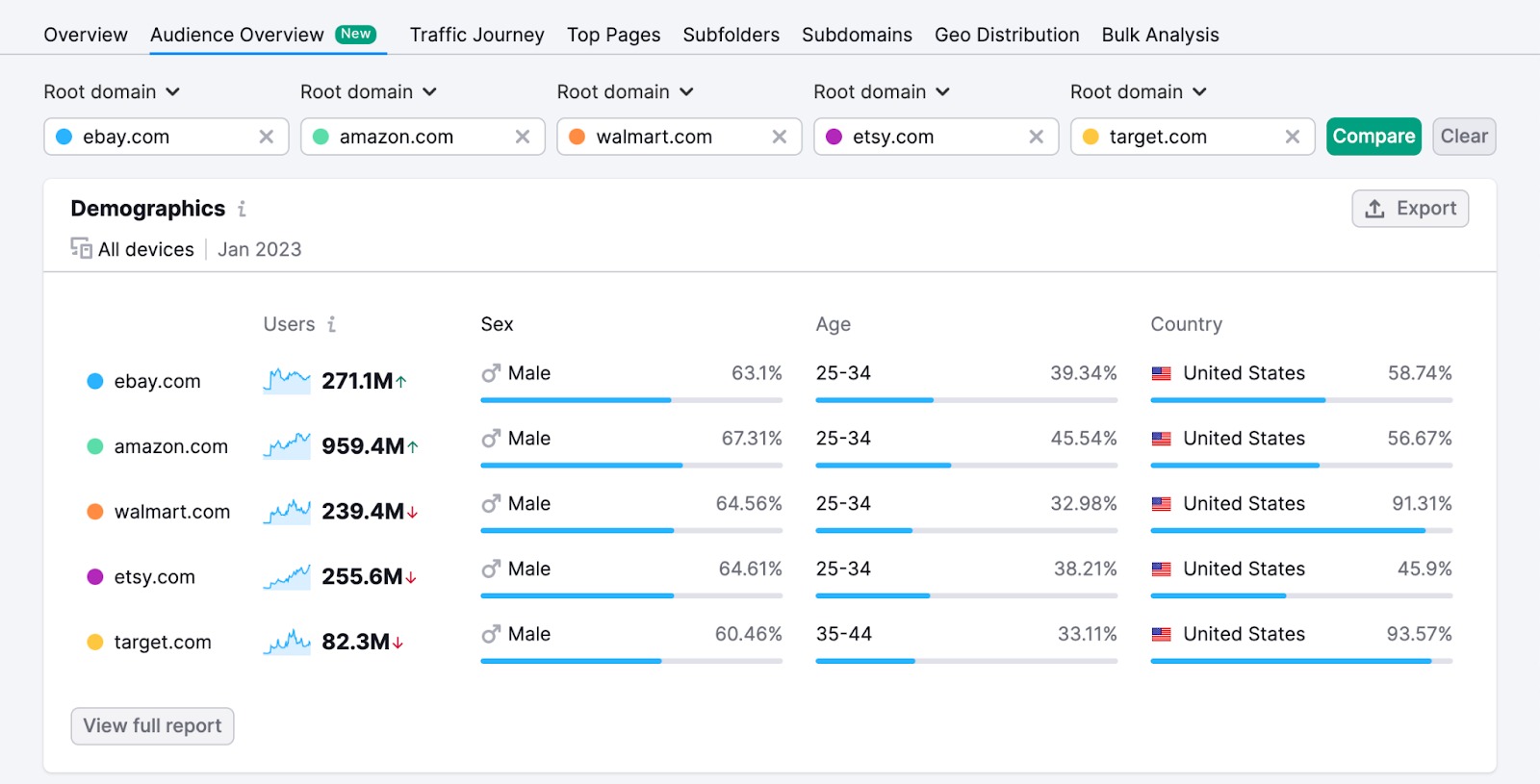The height and width of the screenshot is (784, 1540).
Task: Click the blue dot beside ebay.com row
Action: pos(95,381)
